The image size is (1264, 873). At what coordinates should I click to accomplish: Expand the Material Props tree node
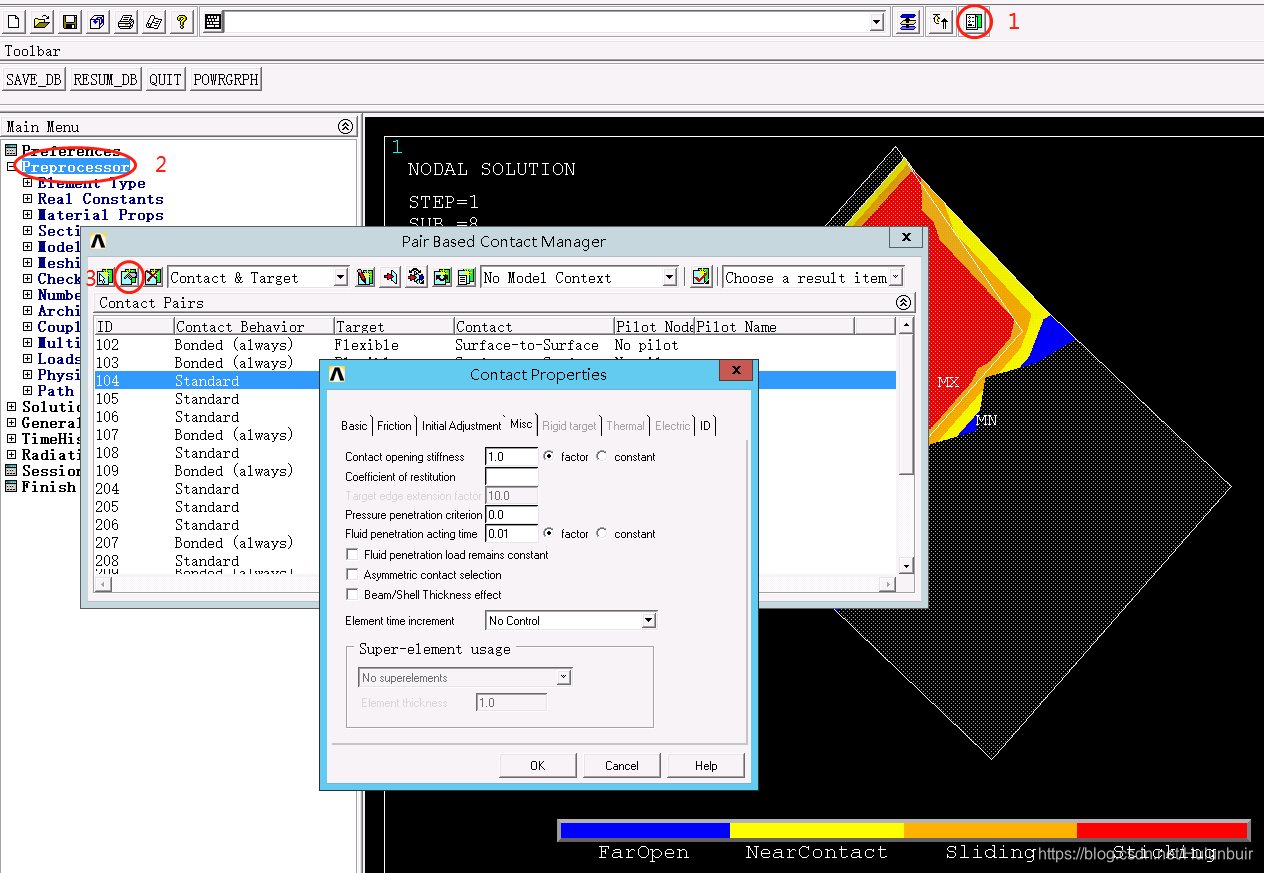(x=28, y=215)
